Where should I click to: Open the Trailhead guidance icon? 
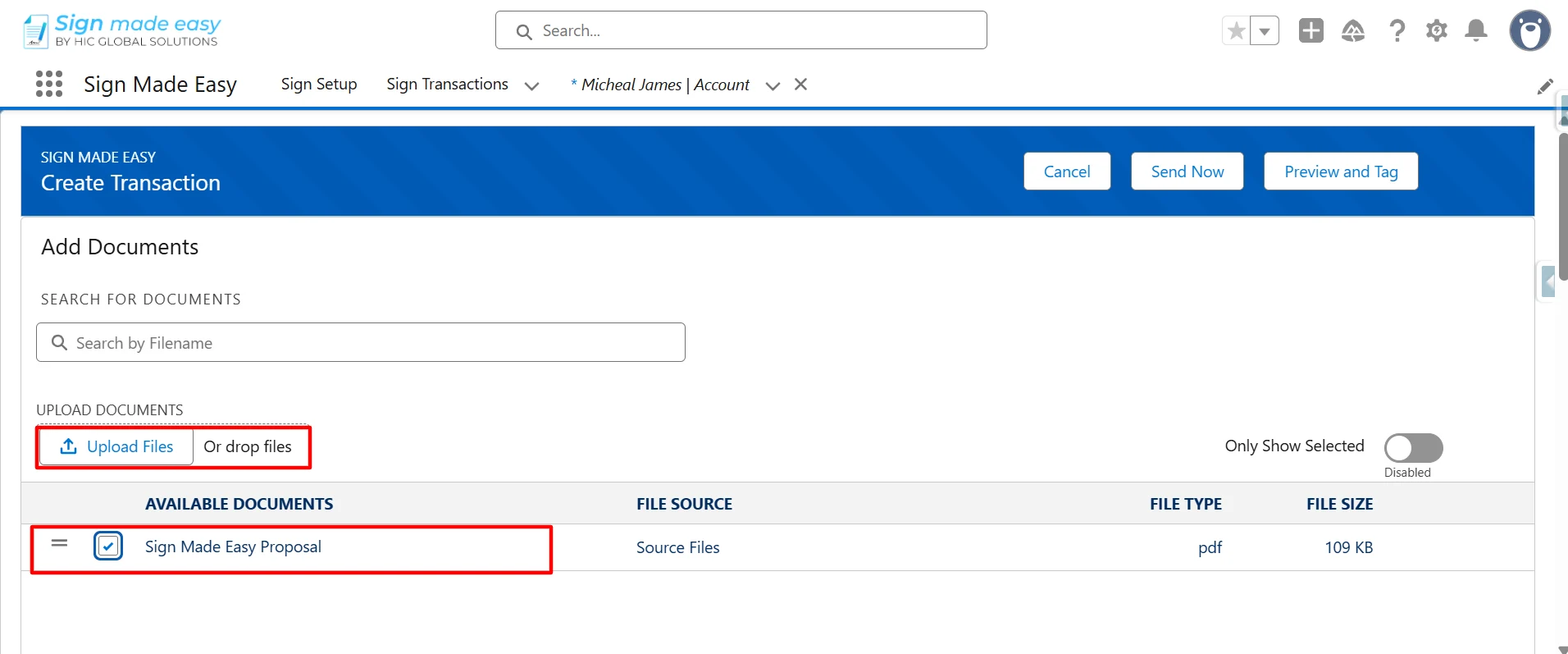click(1353, 31)
